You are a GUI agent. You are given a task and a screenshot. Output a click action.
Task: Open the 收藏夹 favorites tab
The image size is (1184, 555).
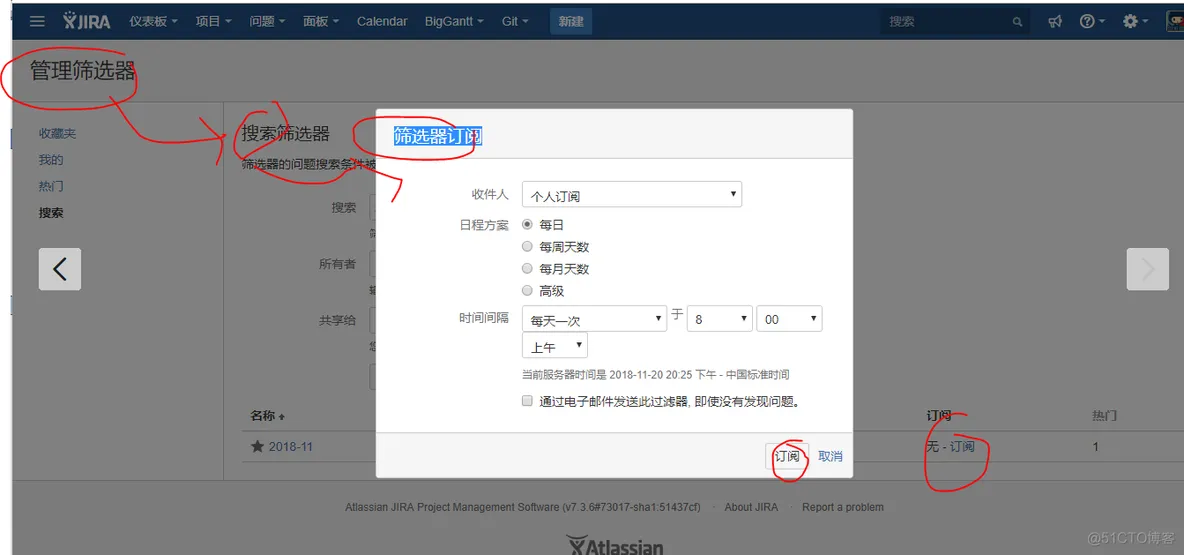(57, 134)
